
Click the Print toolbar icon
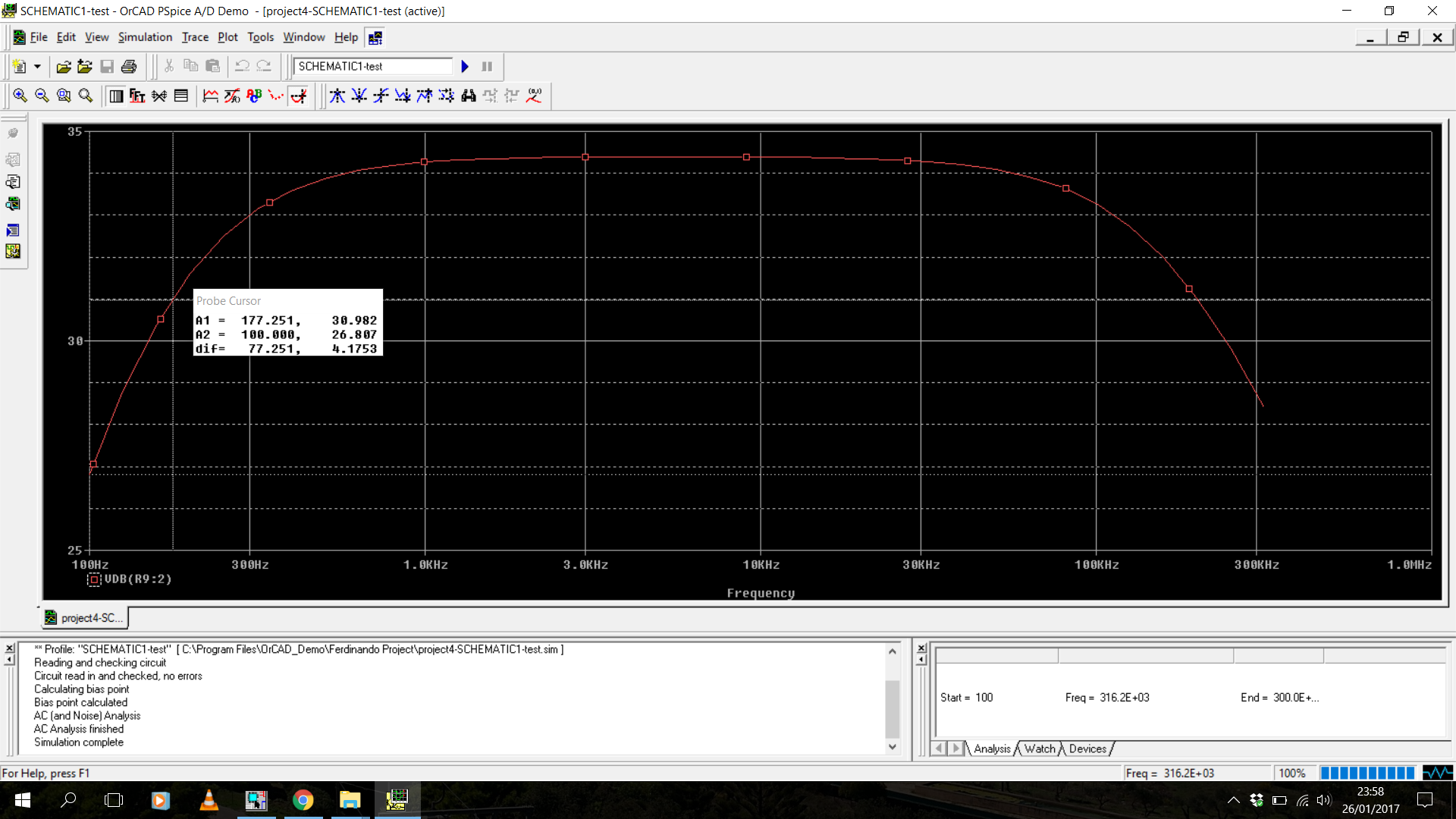click(x=129, y=67)
